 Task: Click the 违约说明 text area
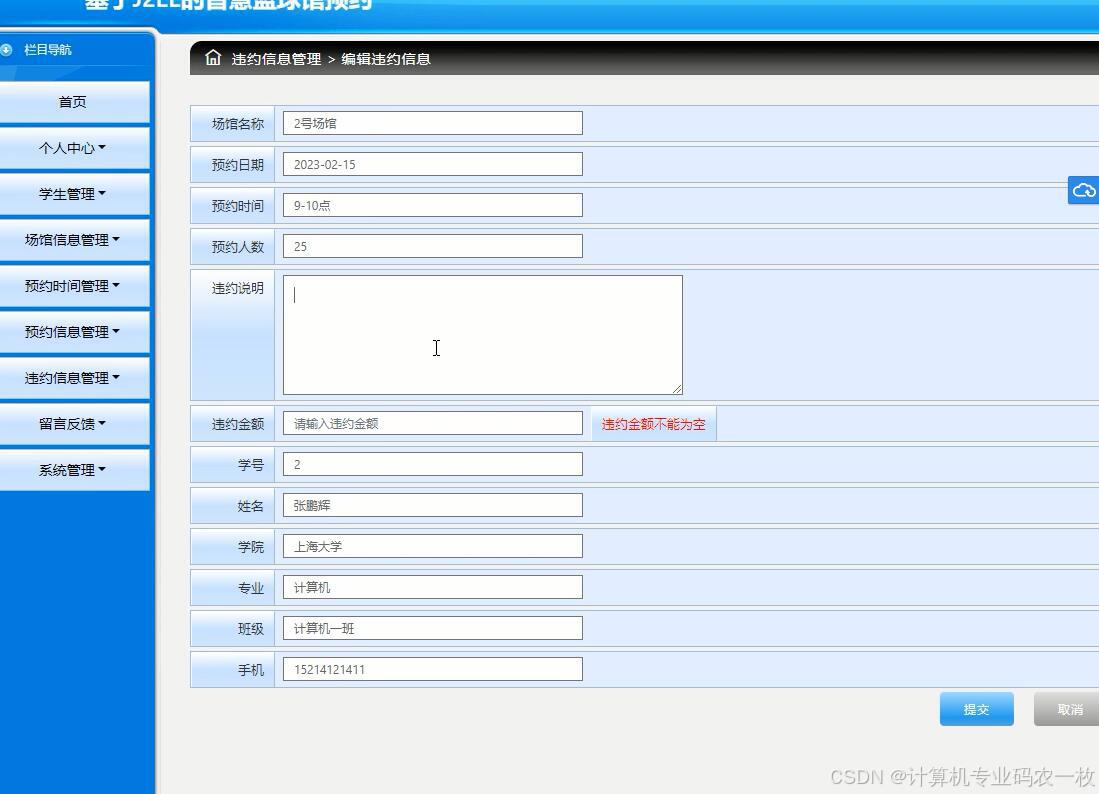pos(482,334)
